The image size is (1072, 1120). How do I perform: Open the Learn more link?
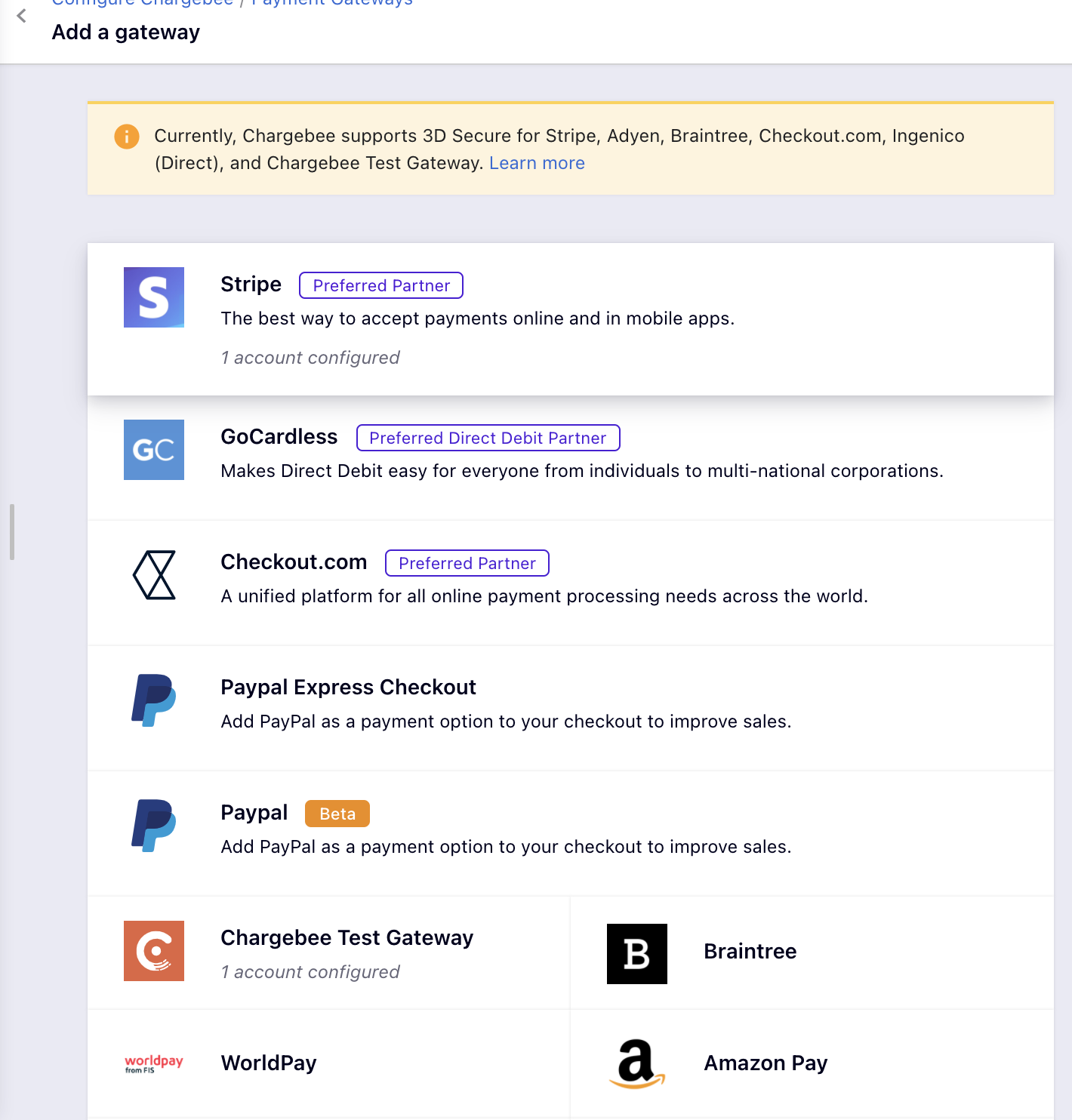pyautogui.click(x=537, y=163)
